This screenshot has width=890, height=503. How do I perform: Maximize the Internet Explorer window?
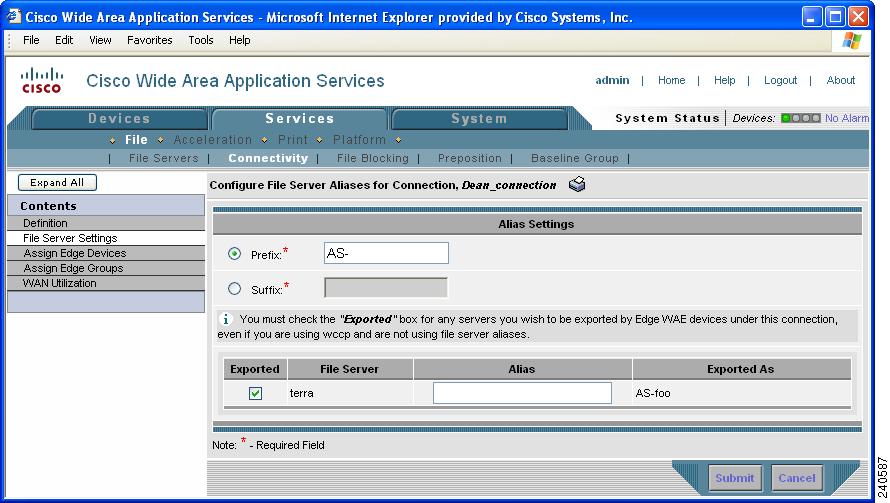pos(836,16)
